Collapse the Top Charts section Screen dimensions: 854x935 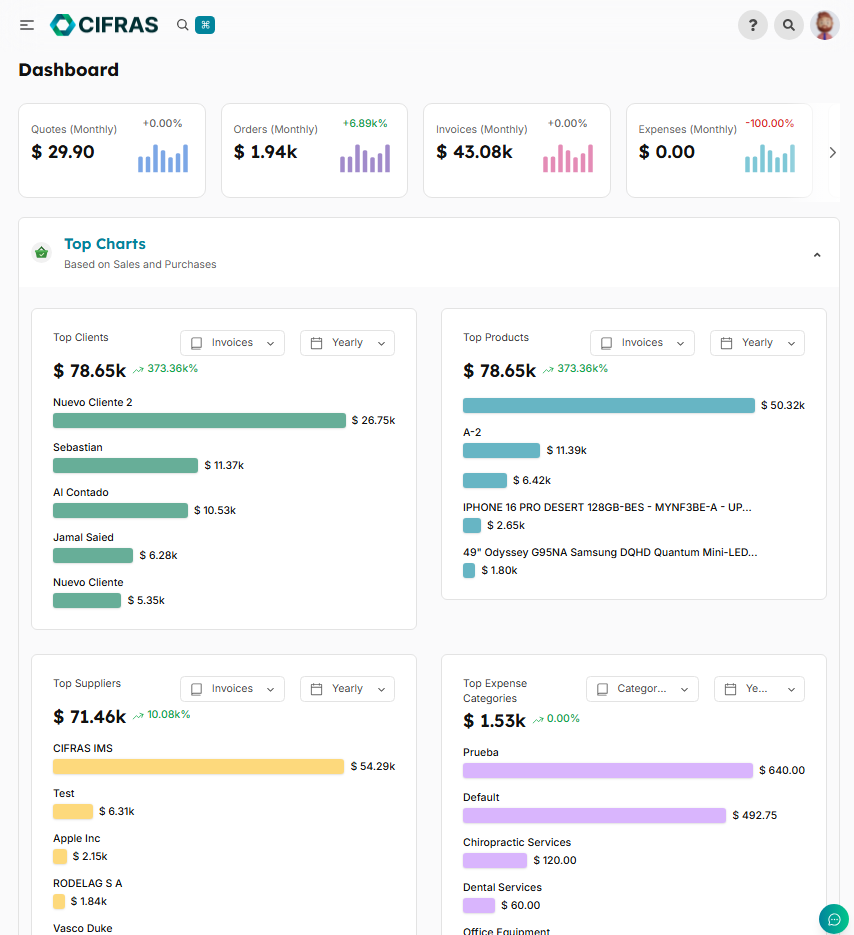pyautogui.click(x=816, y=255)
